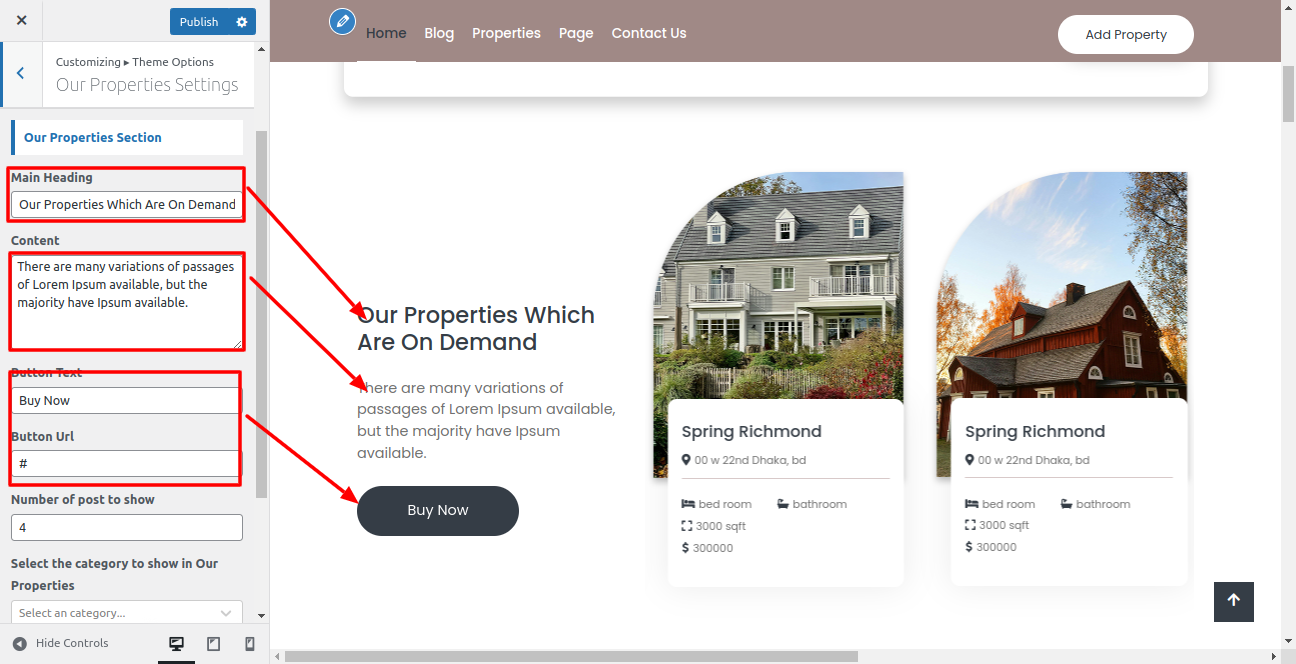1296x664 pixels.
Task: Click the blue pencil edit shortcut icon
Action: coord(343,21)
